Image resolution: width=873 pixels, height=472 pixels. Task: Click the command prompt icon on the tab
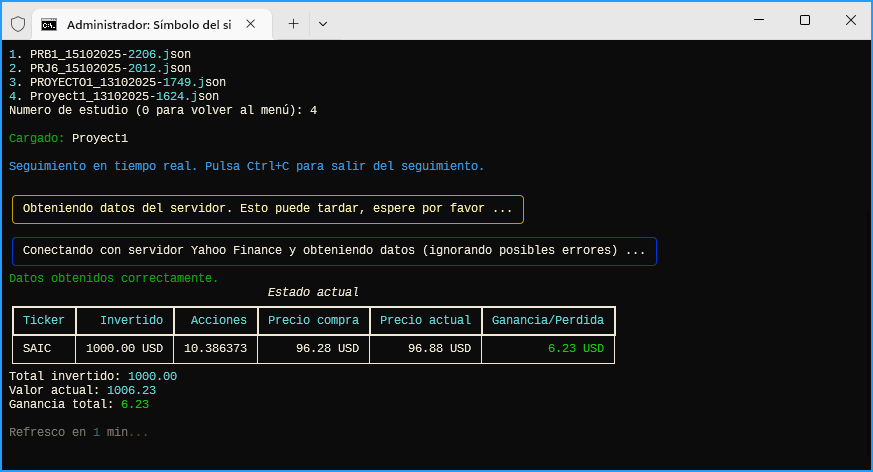pyautogui.click(x=49, y=23)
